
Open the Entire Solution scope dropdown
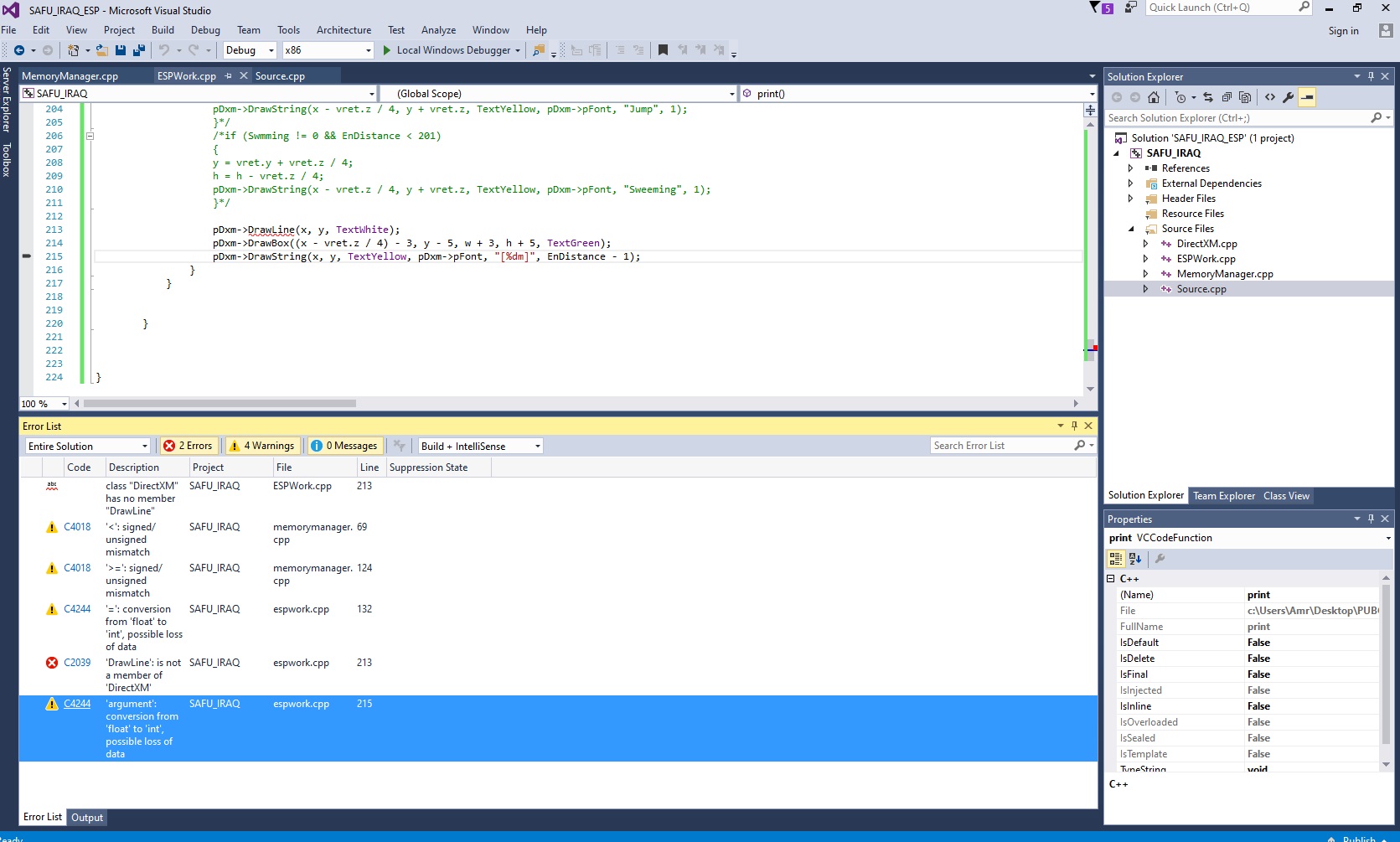pyautogui.click(x=88, y=446)
